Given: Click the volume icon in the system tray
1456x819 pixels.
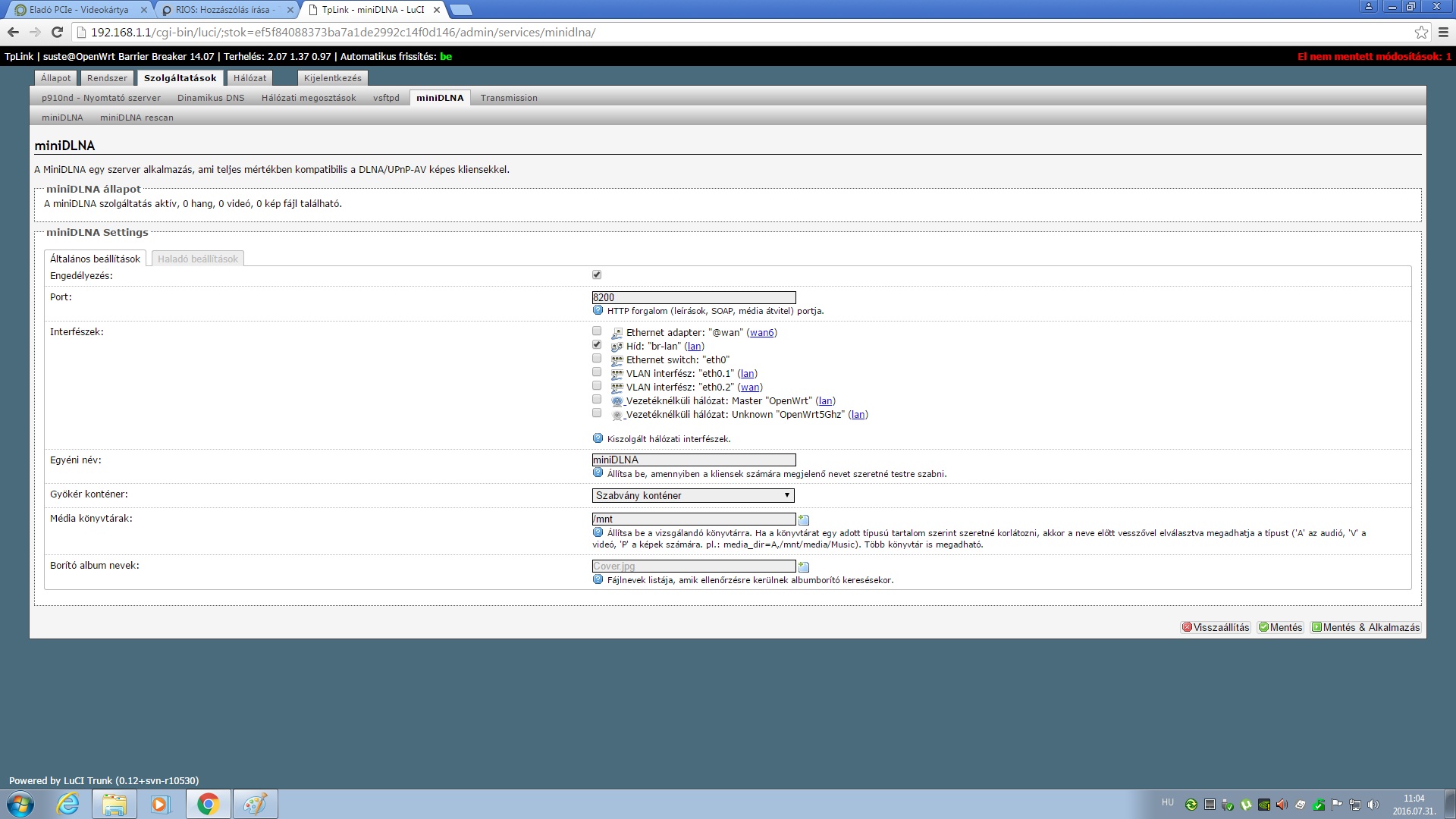Looking at the screenshot, I should coord(1373,805).
